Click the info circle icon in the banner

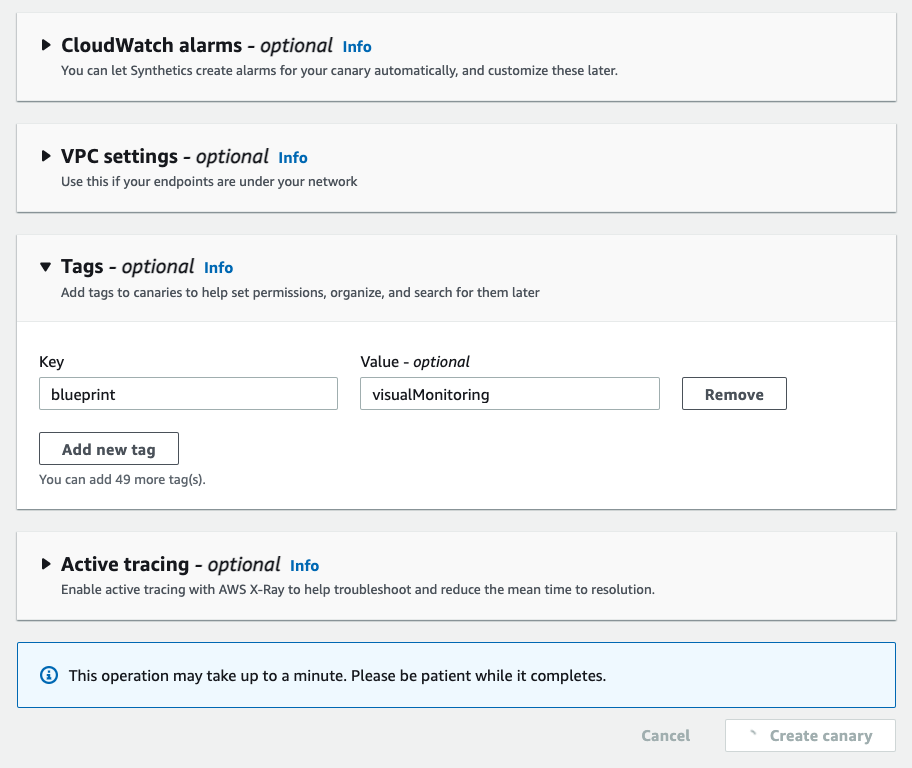pos(49,675)
